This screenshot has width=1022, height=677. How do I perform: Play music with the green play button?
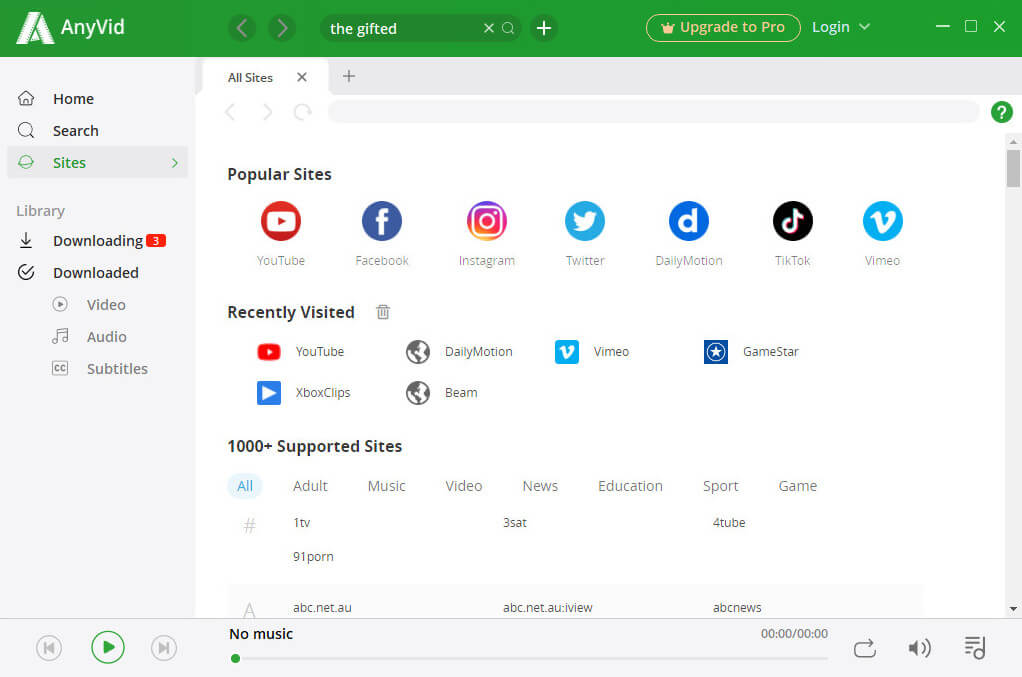(x=108, y=647)
